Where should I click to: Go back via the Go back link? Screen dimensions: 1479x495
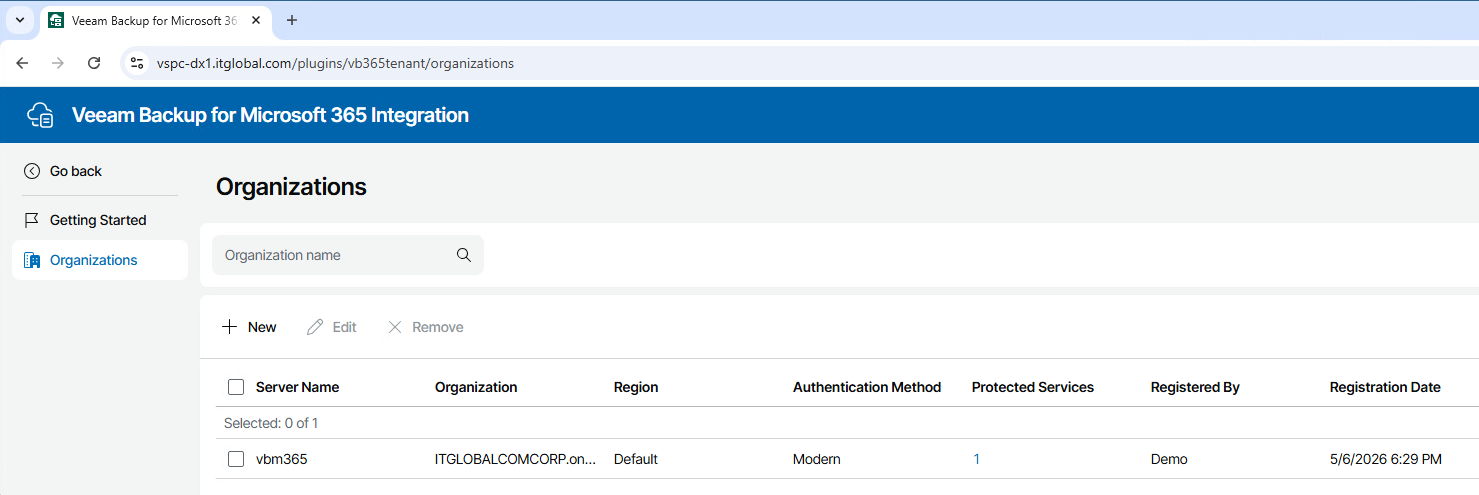tap(64, 171)
